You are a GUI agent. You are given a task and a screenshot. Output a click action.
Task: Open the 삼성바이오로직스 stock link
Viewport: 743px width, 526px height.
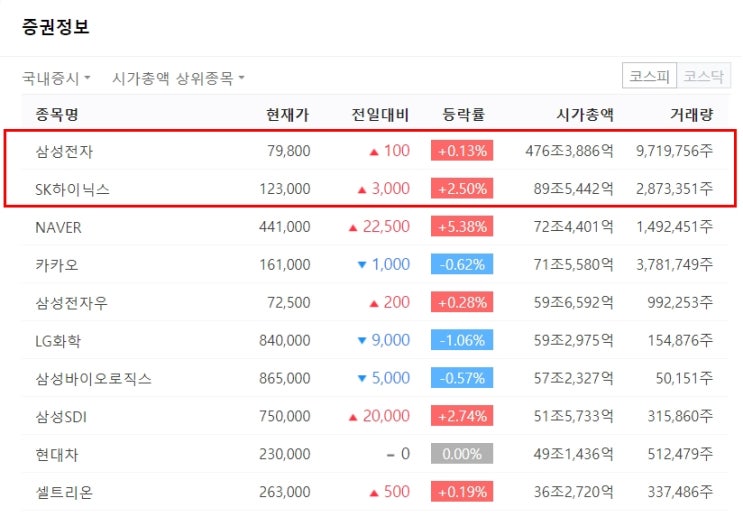tap(93, 378)
